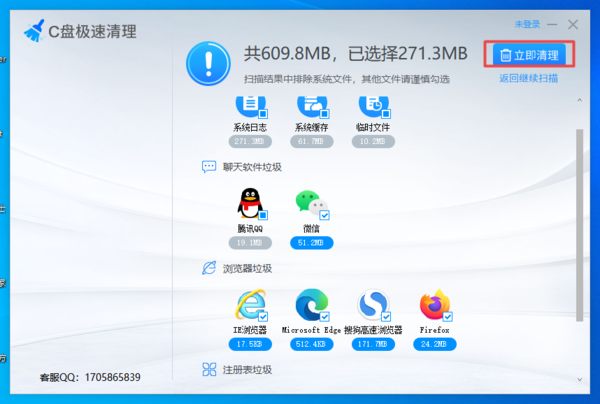Uncheck the 搜狗高速浏览器 checkbox
The image size is (600, 404).
(386, 317)
